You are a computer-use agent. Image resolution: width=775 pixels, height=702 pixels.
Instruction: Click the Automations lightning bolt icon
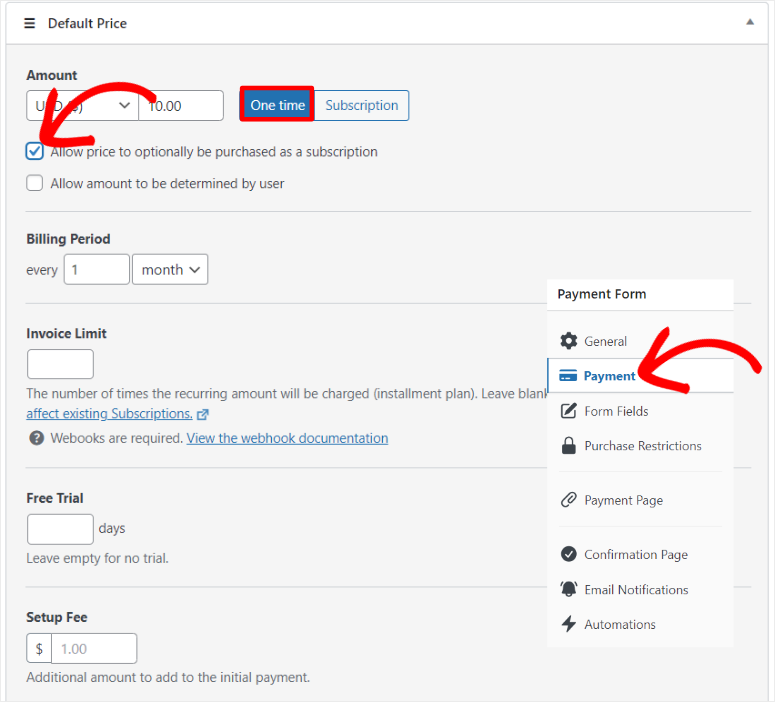(569, 624)
